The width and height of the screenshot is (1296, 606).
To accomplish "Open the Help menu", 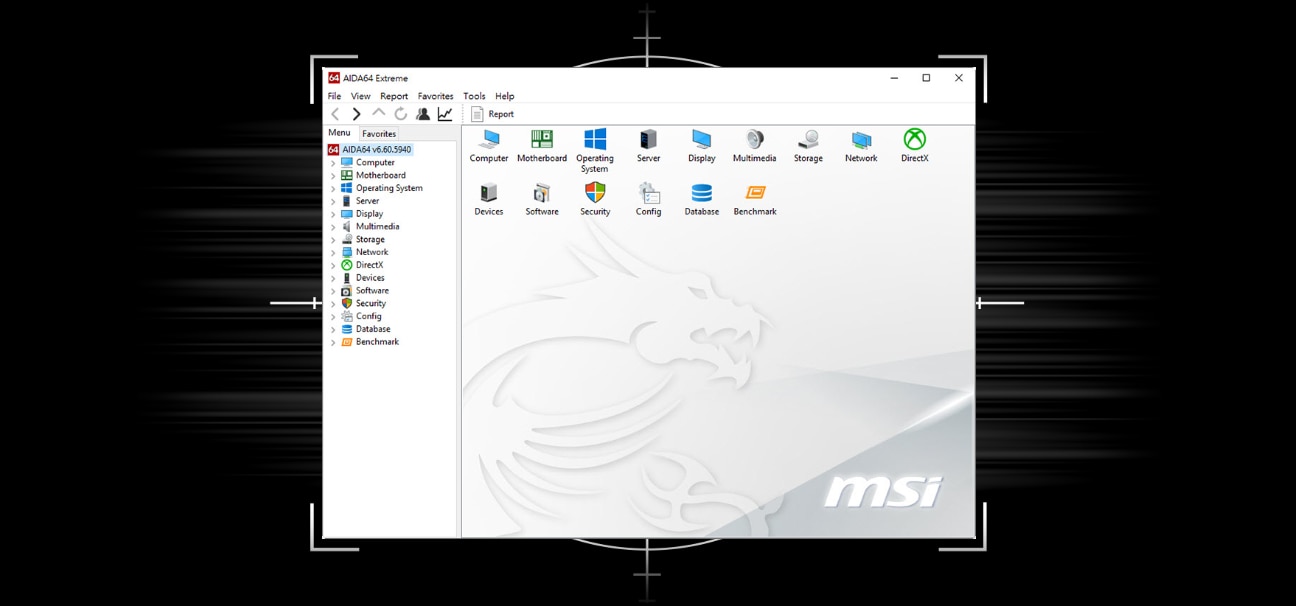I will tap(505, 96).
